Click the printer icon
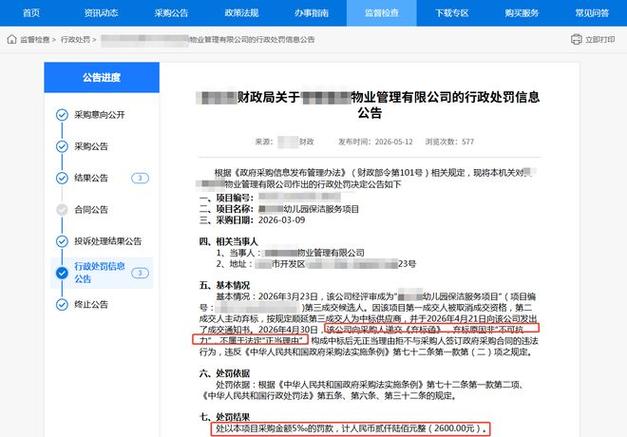This screenshot has width=627, height=437. 576,39
